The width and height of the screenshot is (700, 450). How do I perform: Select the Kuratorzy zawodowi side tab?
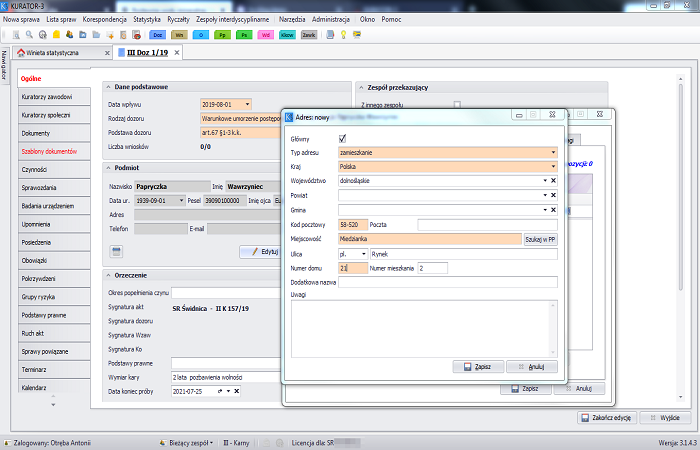54,97
